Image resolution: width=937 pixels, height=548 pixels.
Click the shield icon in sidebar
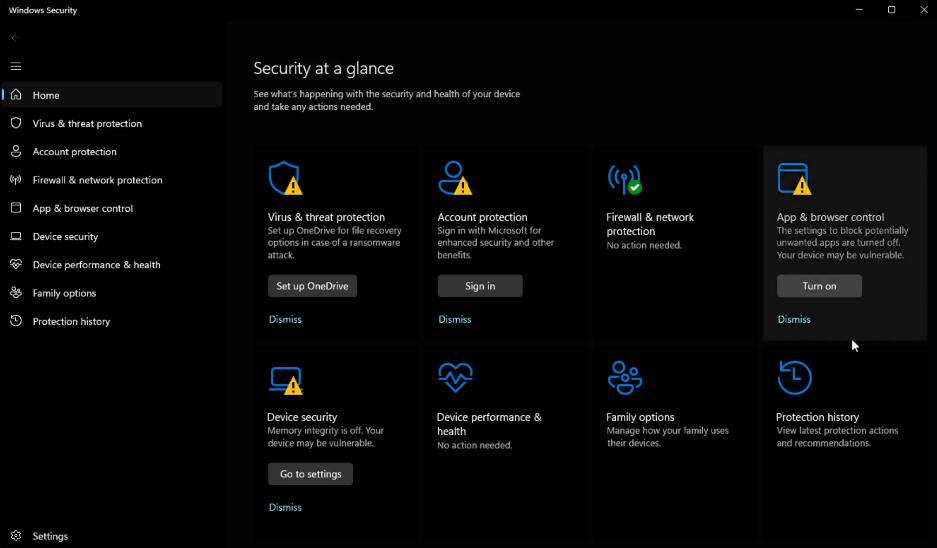coord(16,123)
